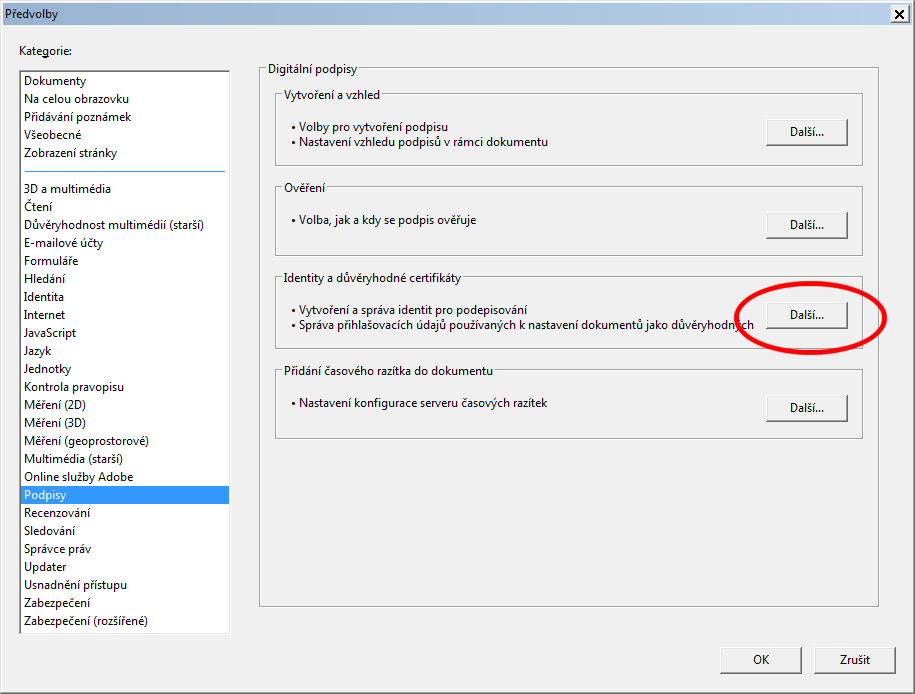The image size is (915, 694).
Task: Confirm preferences with OK button
Action: (x=761, y=660)
